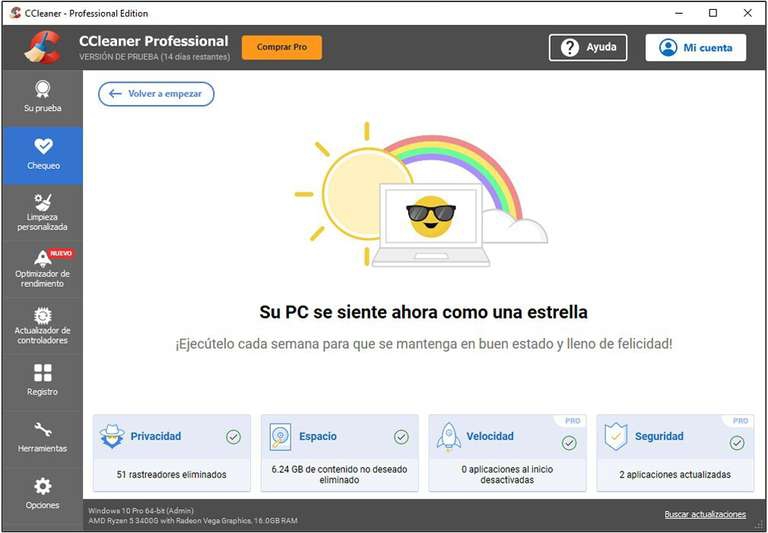
Task: Open the Privacidad result card title
Action: [156, 436]
